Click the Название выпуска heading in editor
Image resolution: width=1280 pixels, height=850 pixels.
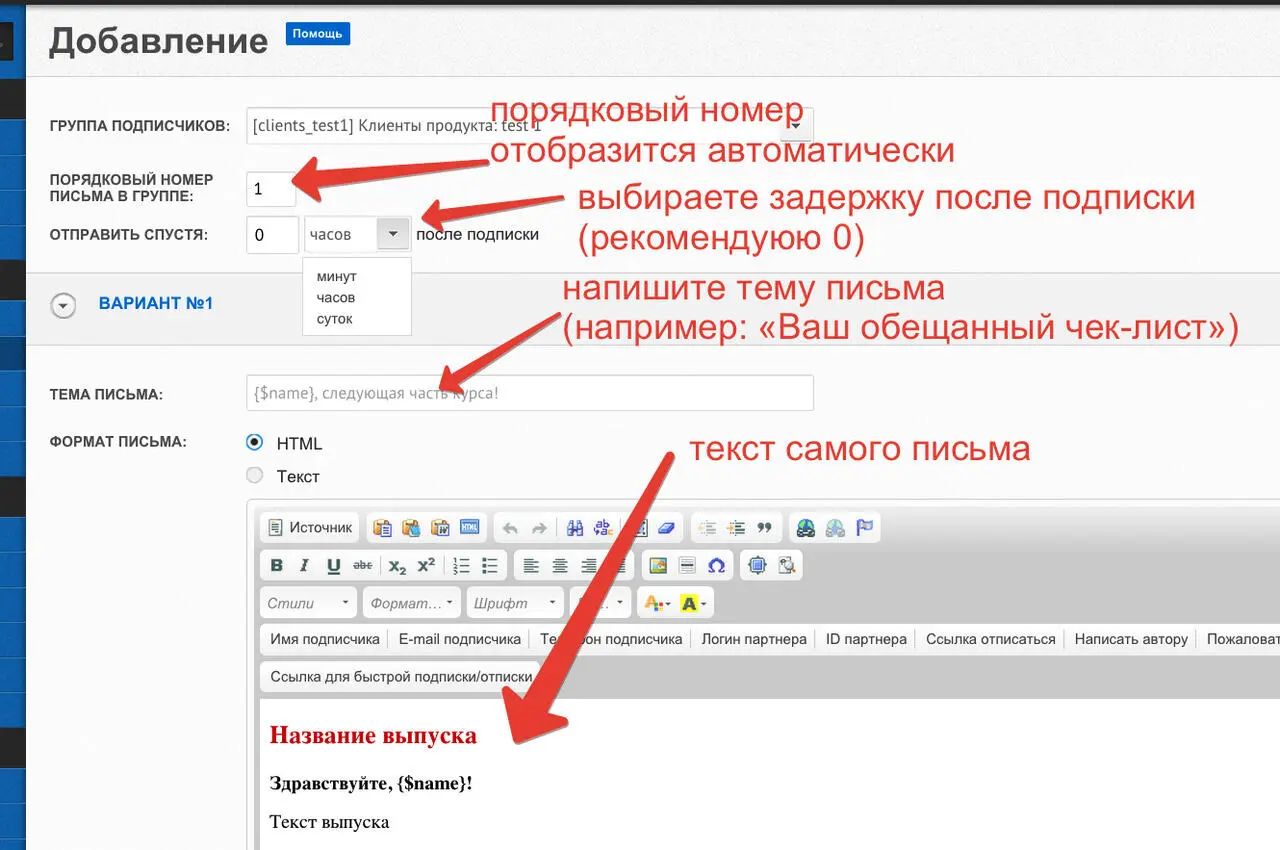click(373, 736)
